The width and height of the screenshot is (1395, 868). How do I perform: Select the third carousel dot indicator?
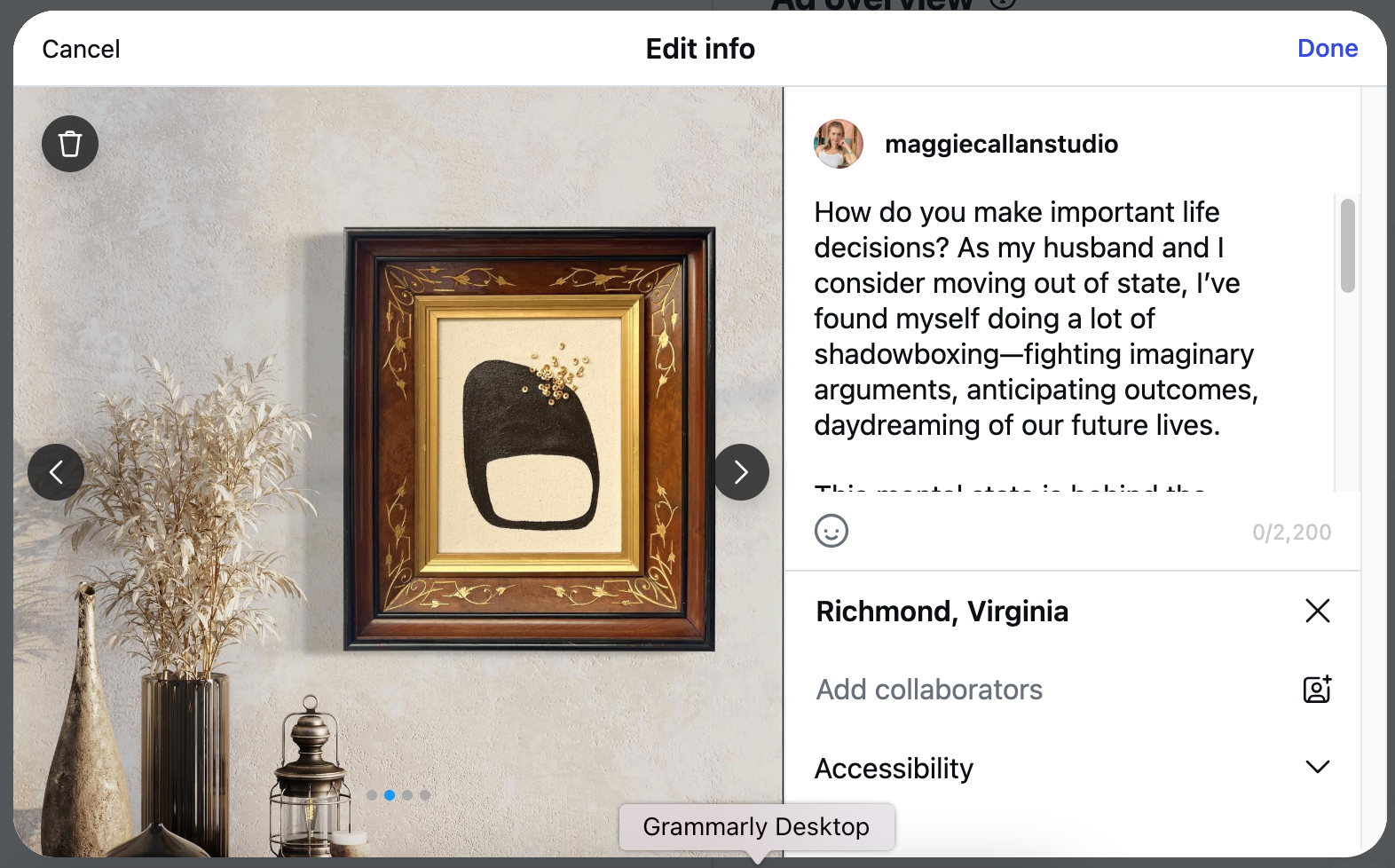click(x=407, y=795)
